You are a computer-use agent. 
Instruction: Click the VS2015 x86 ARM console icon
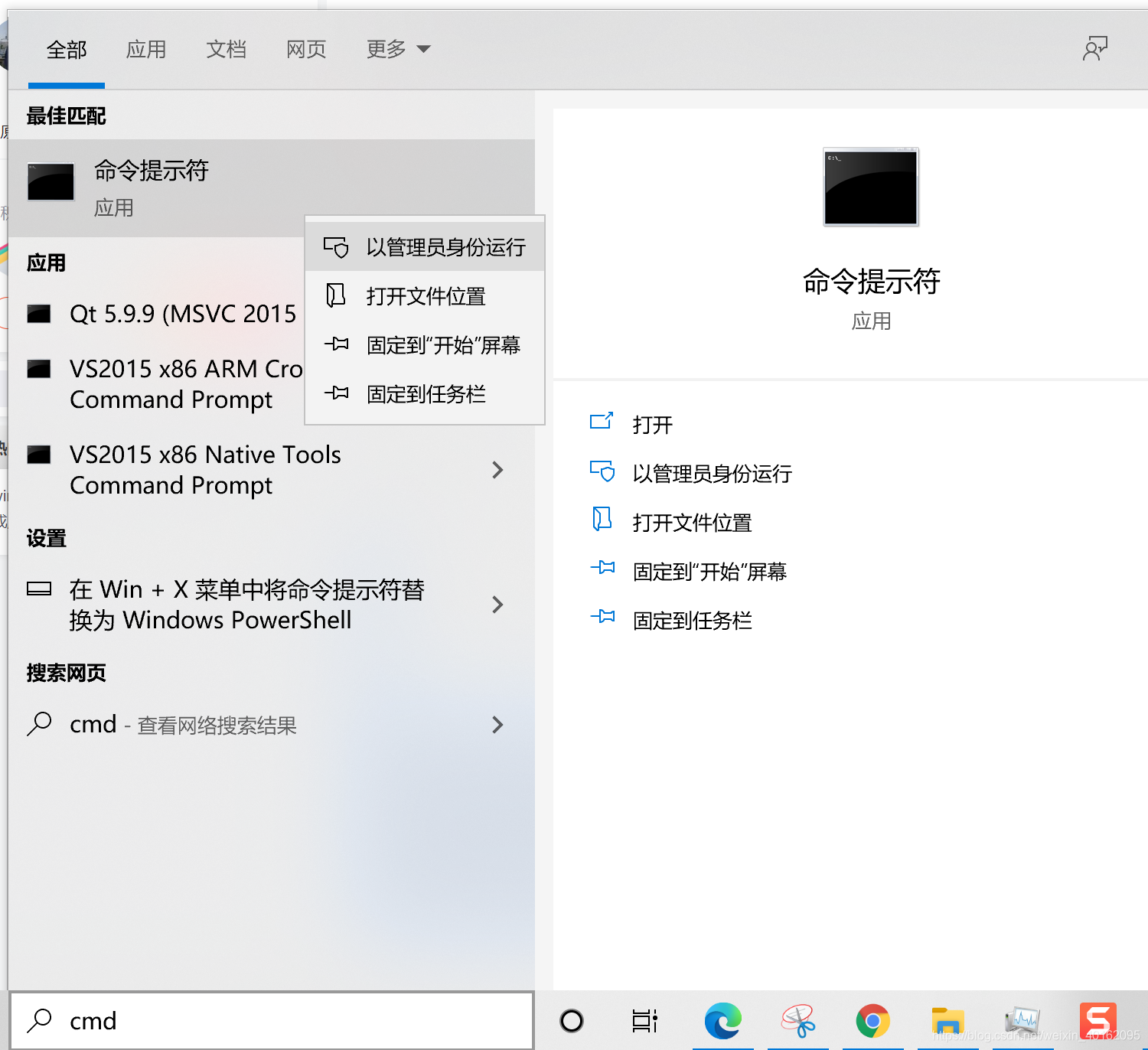click(x=39, y=369)
